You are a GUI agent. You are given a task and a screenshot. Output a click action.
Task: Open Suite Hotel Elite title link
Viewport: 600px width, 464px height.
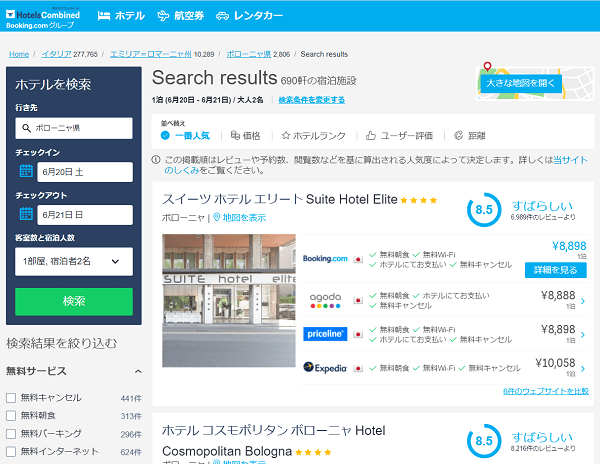pos(280,199)
